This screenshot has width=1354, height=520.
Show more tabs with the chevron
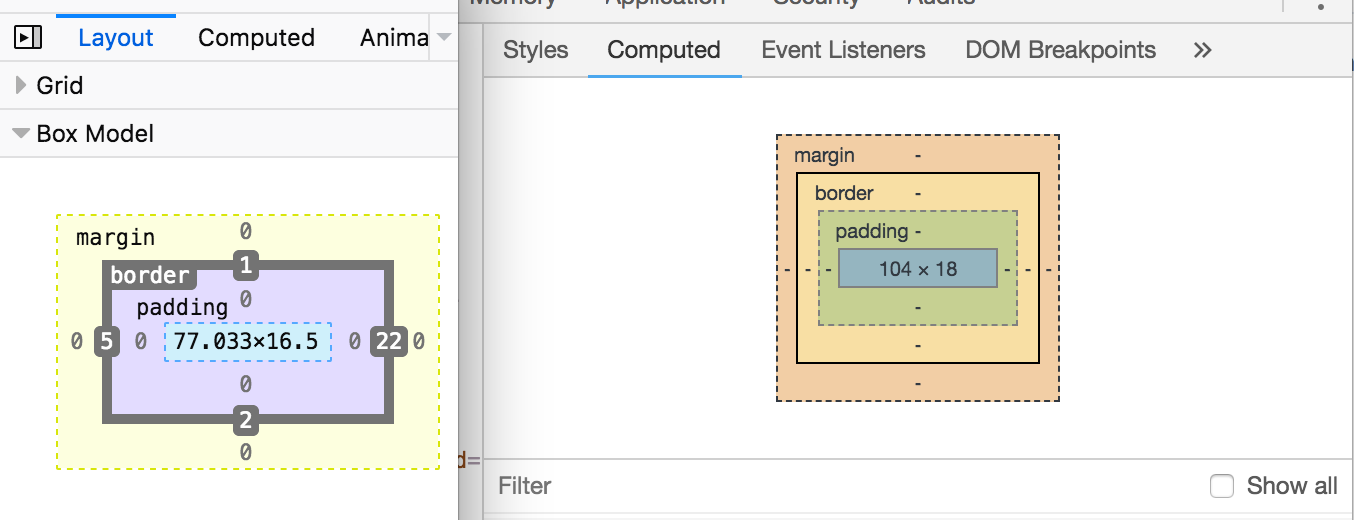pos(1202,50)
